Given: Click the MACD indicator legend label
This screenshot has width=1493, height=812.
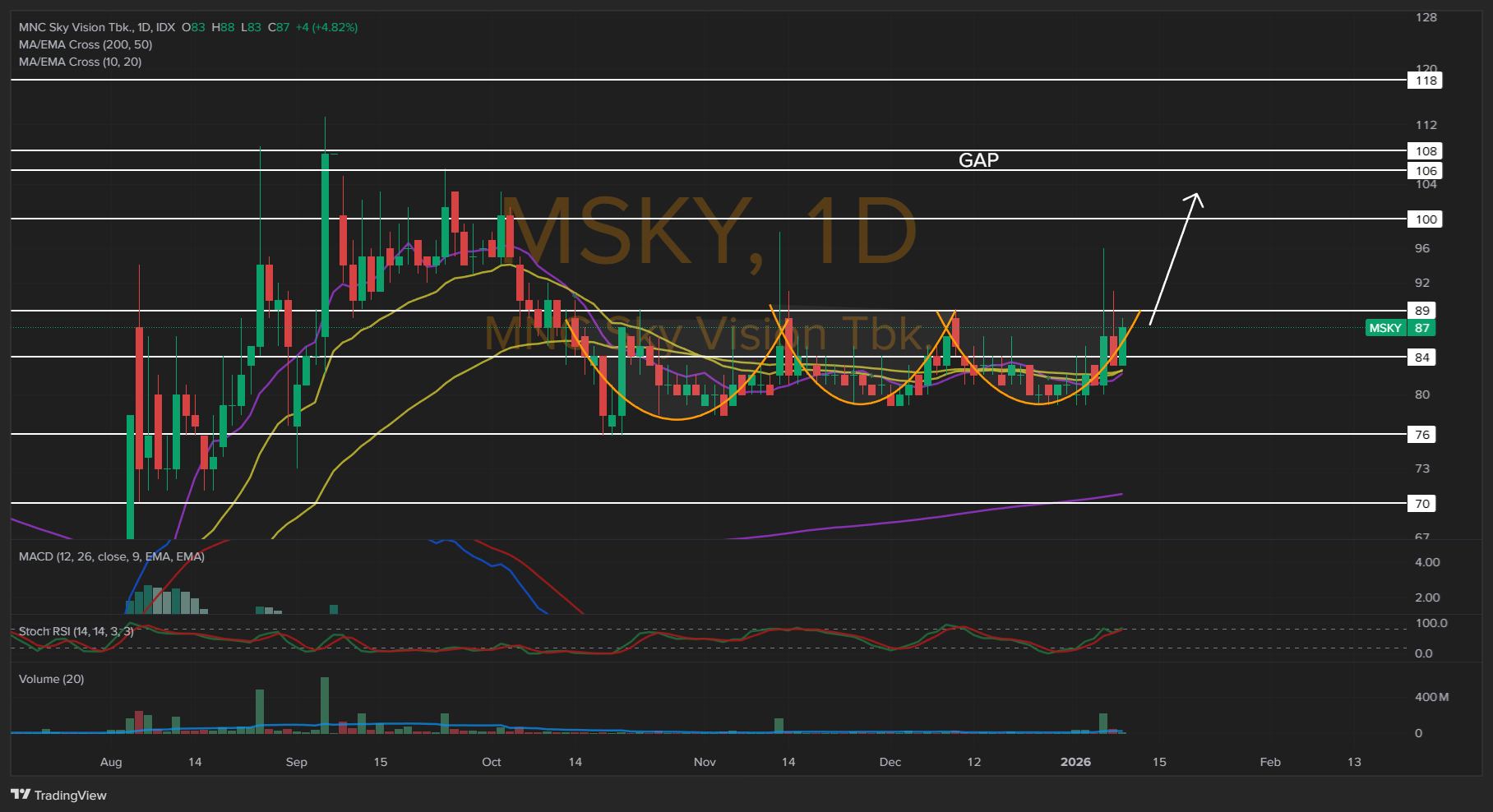Looking at the screenshot, I should [x=112, y=556].
